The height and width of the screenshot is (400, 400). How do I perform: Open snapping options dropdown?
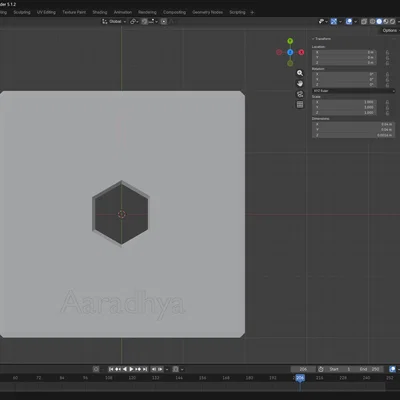(x=153, y=21)
